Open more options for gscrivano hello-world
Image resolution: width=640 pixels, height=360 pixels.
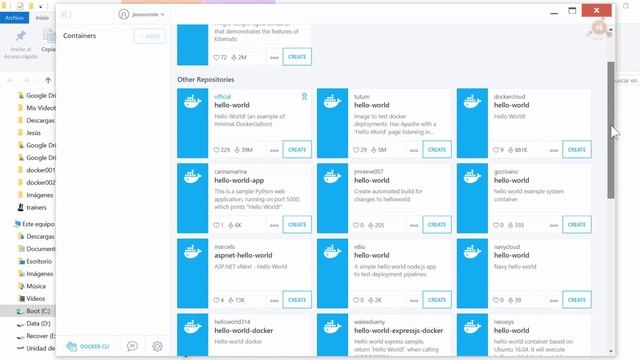(553, 225)
